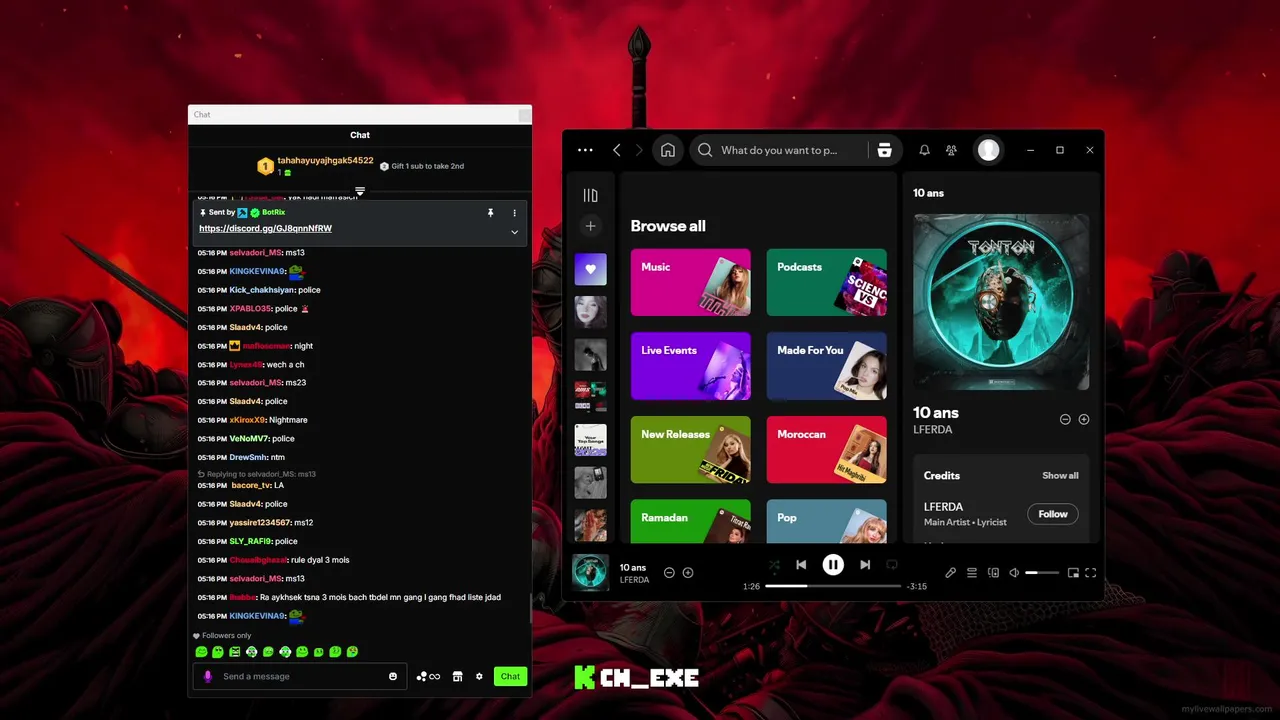Open pinned message three-dot options
1280x720 pixels.
(514, 213)
